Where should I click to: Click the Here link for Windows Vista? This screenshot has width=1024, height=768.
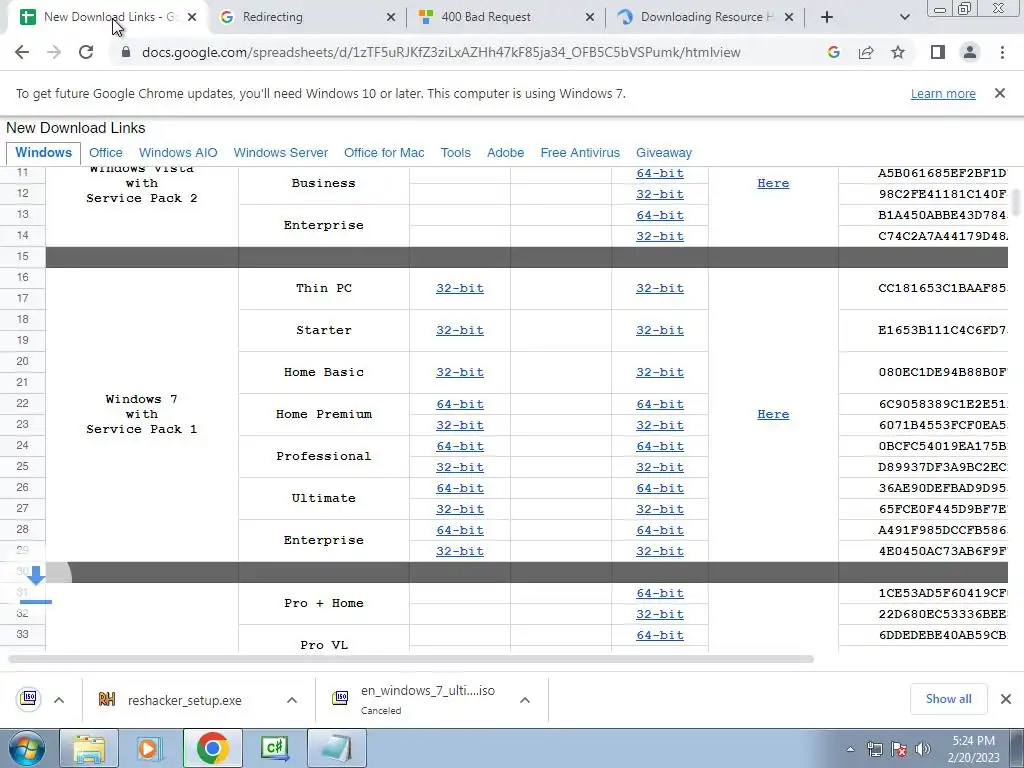pyautogui.click(x=773, y=184)
